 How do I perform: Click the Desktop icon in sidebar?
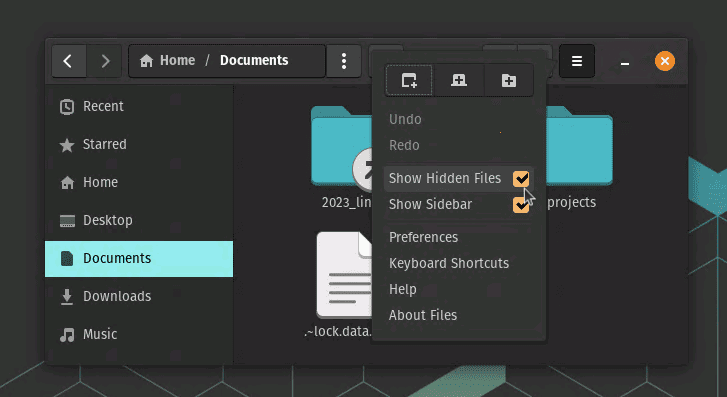point(67,221)
